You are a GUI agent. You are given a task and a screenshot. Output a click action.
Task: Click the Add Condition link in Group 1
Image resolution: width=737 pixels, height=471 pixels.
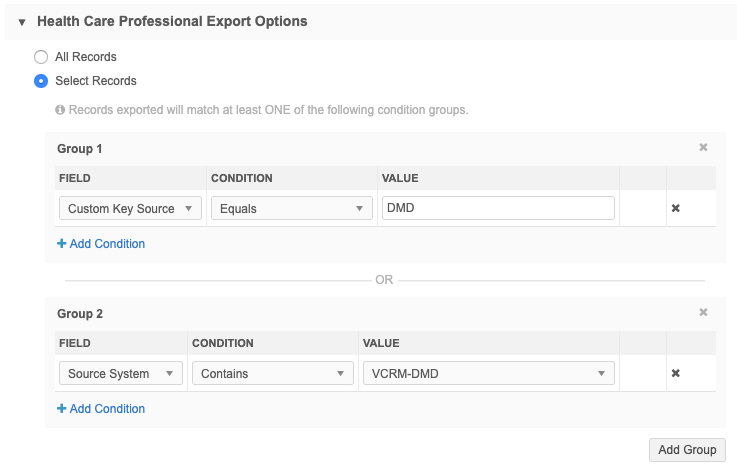click(x=107, y=244)
